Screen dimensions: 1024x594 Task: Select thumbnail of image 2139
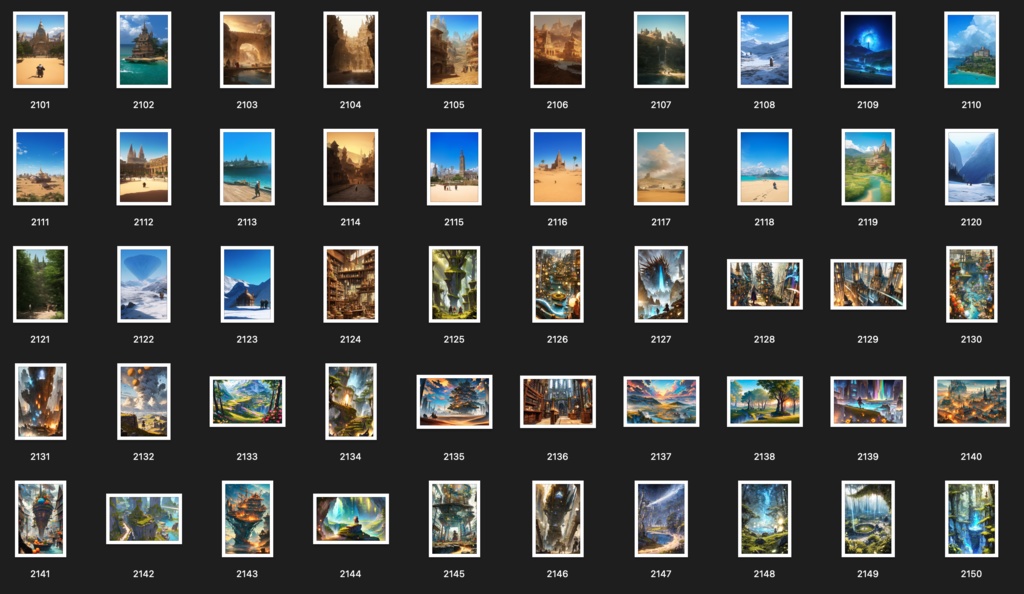(868, 401)
